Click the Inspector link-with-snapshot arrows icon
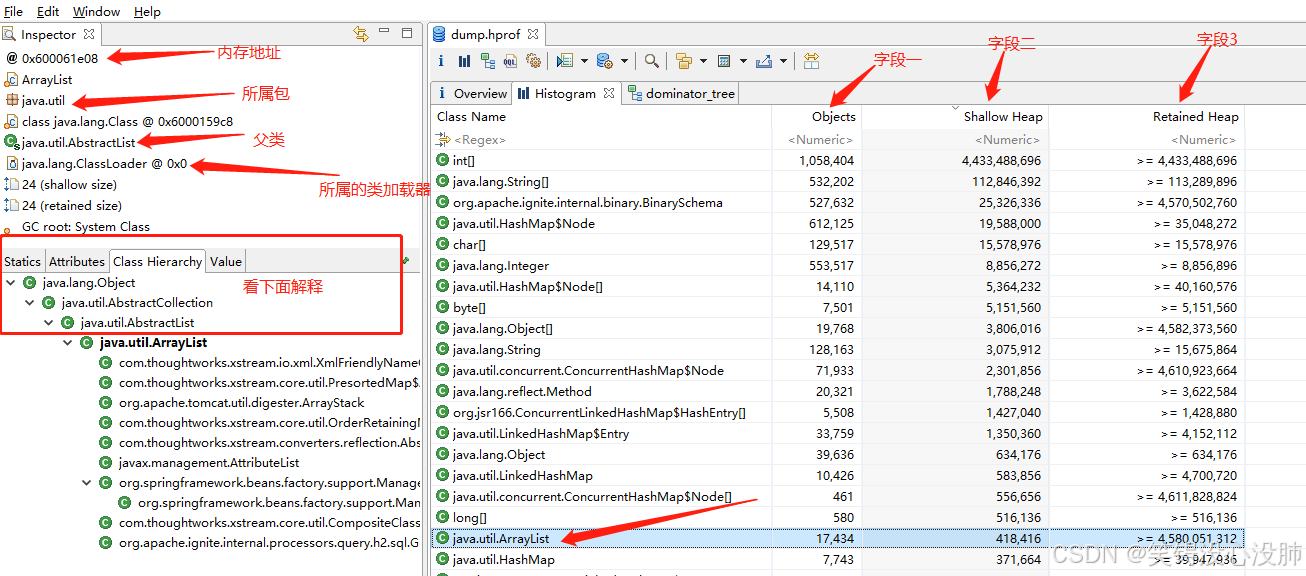 [x=362, y=34]
